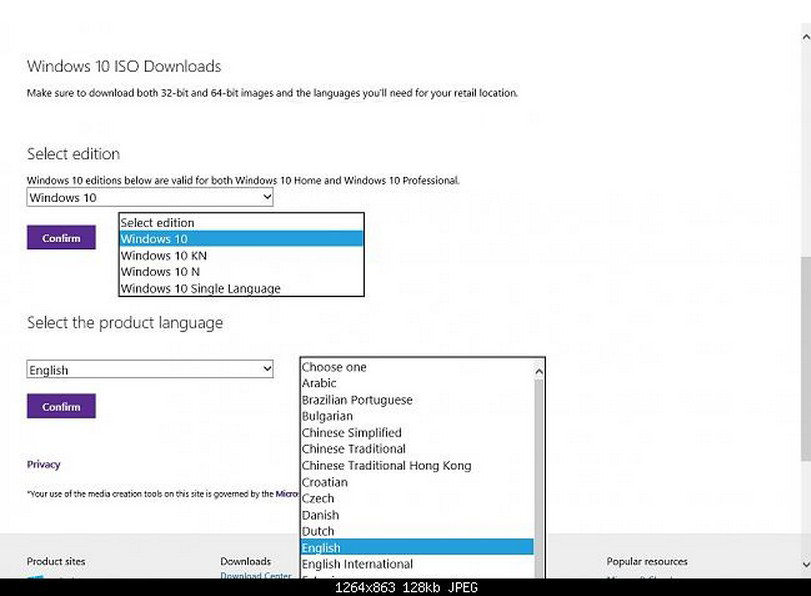Viewport: 811px width, 596px height.
Task: Select Arabic language
Action: [x=417, y=383]
